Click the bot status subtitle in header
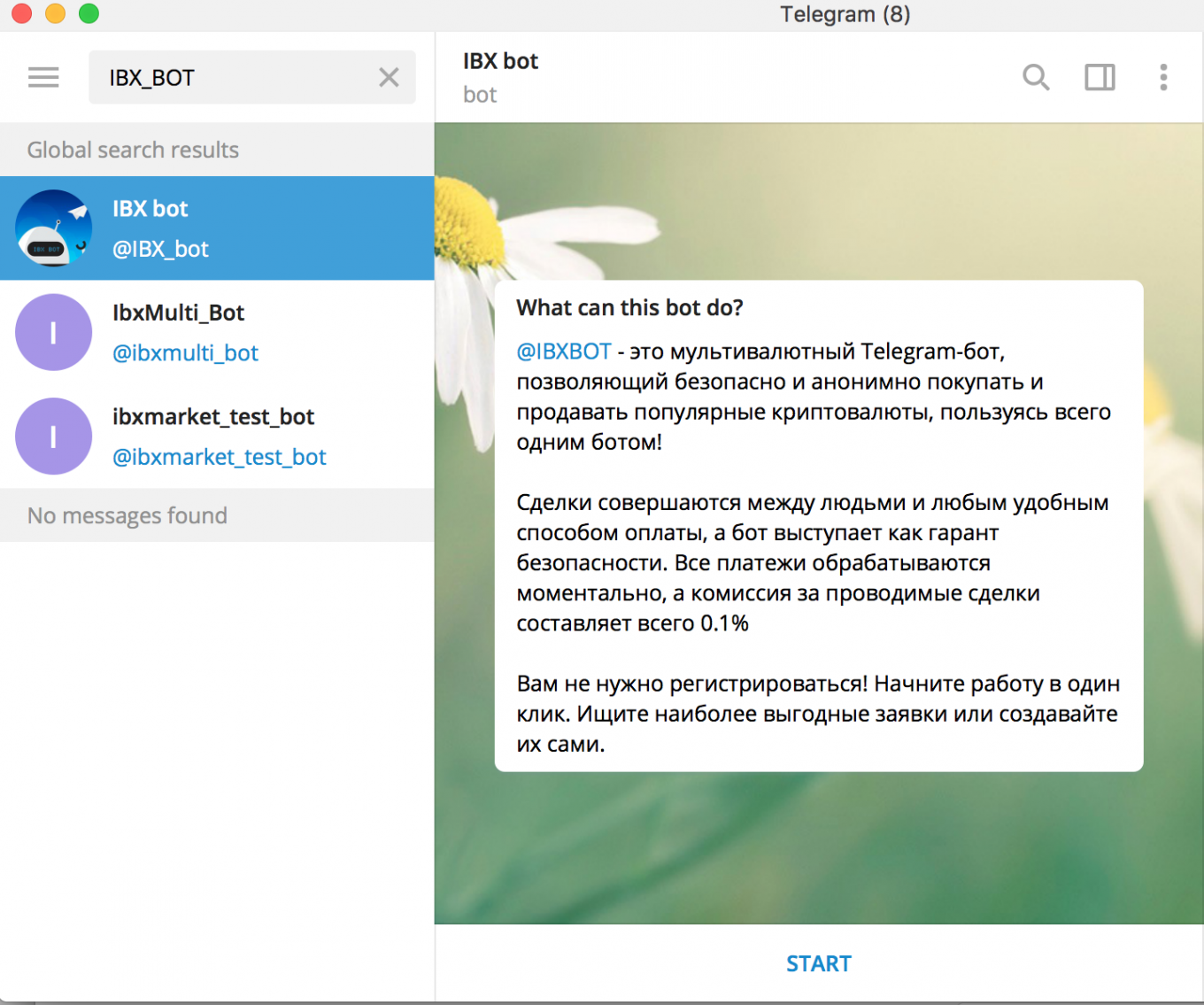This screenshot has height=1005, width=1204. pyautogui.click(x=480, y=95)
